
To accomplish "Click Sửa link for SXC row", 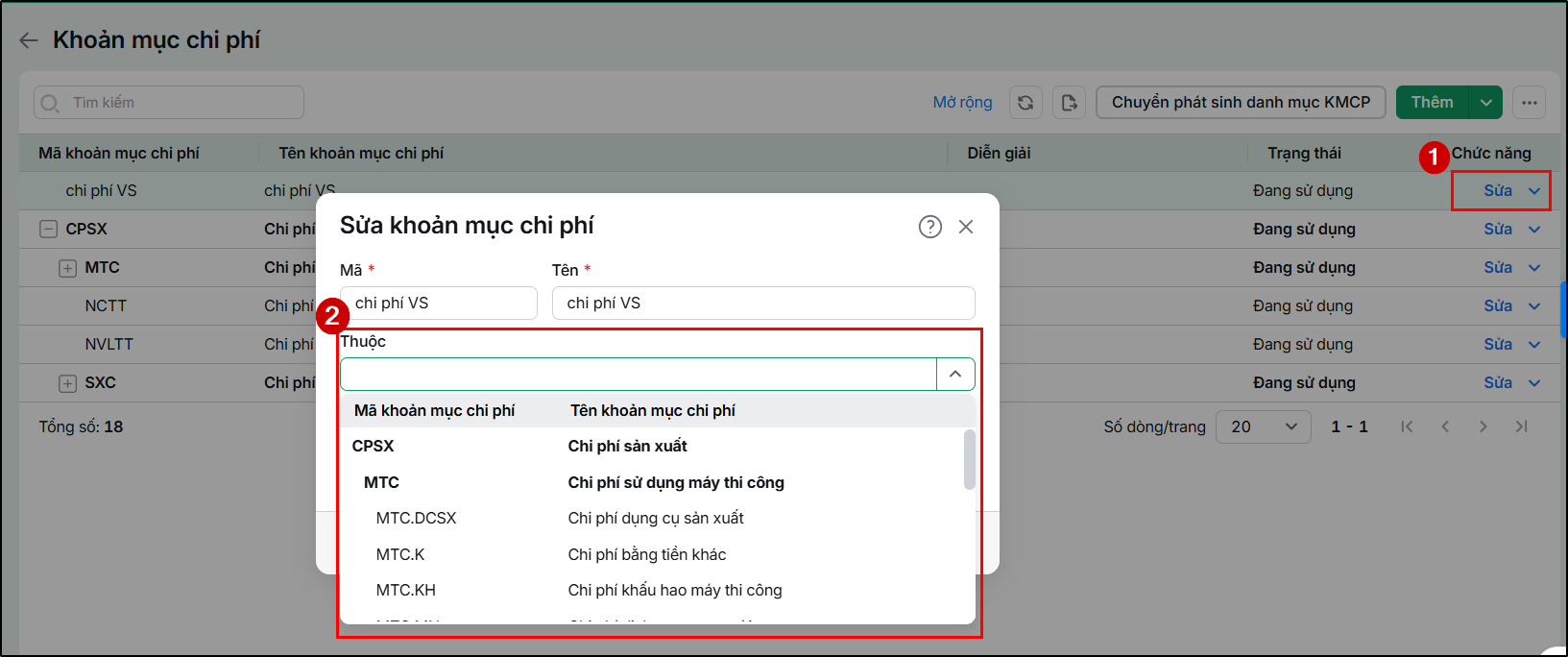I will coord(1498,382).
